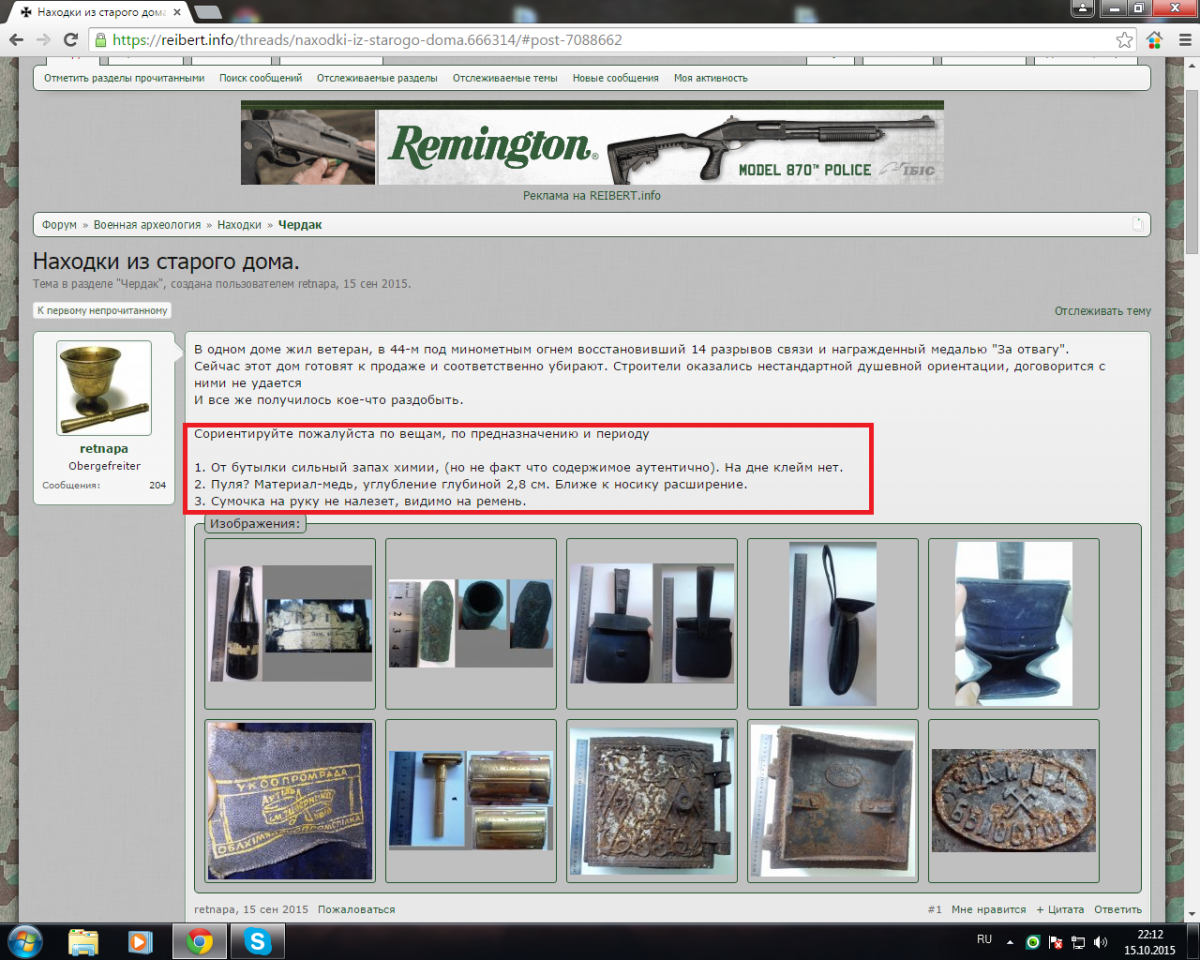The width and height of the screenshot is (1200, 960).
Task: Open the 'Находки' breadcrumb link
Action: pos(239,225)
